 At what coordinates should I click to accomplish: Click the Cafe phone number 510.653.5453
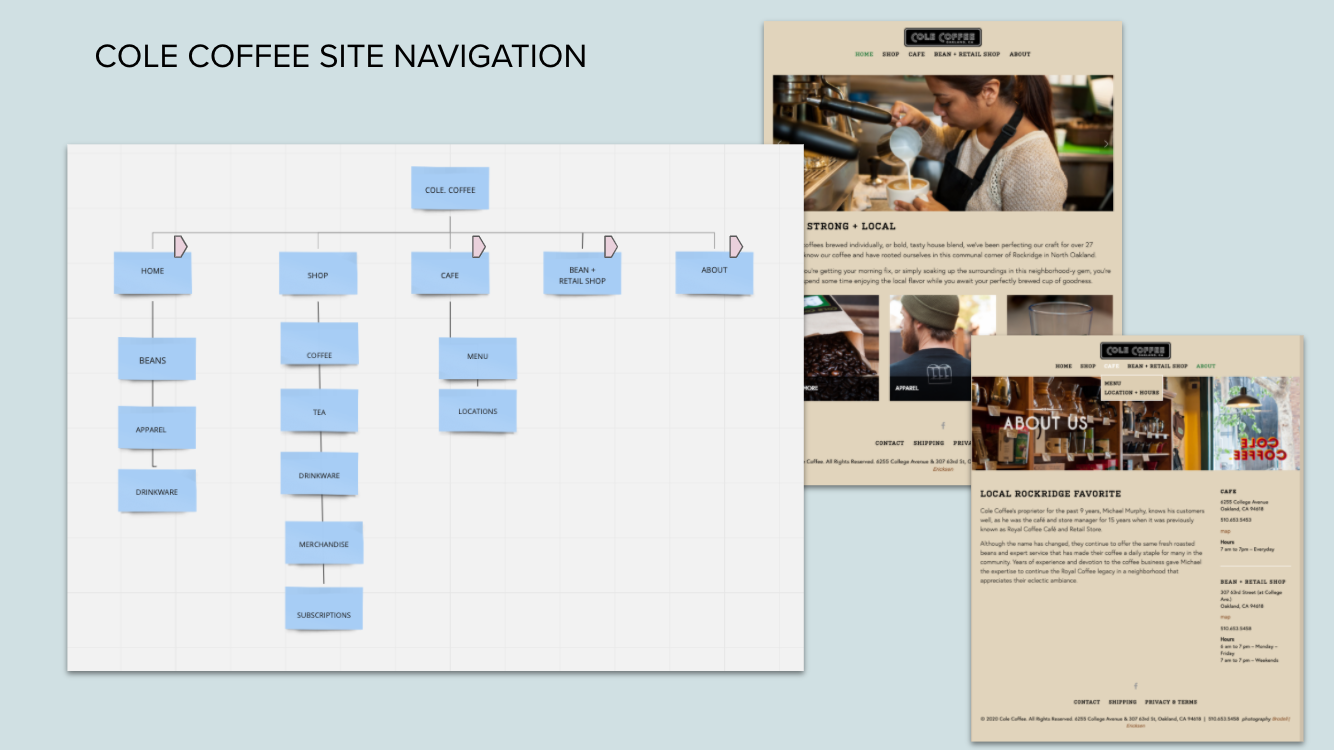[1235, 520]
